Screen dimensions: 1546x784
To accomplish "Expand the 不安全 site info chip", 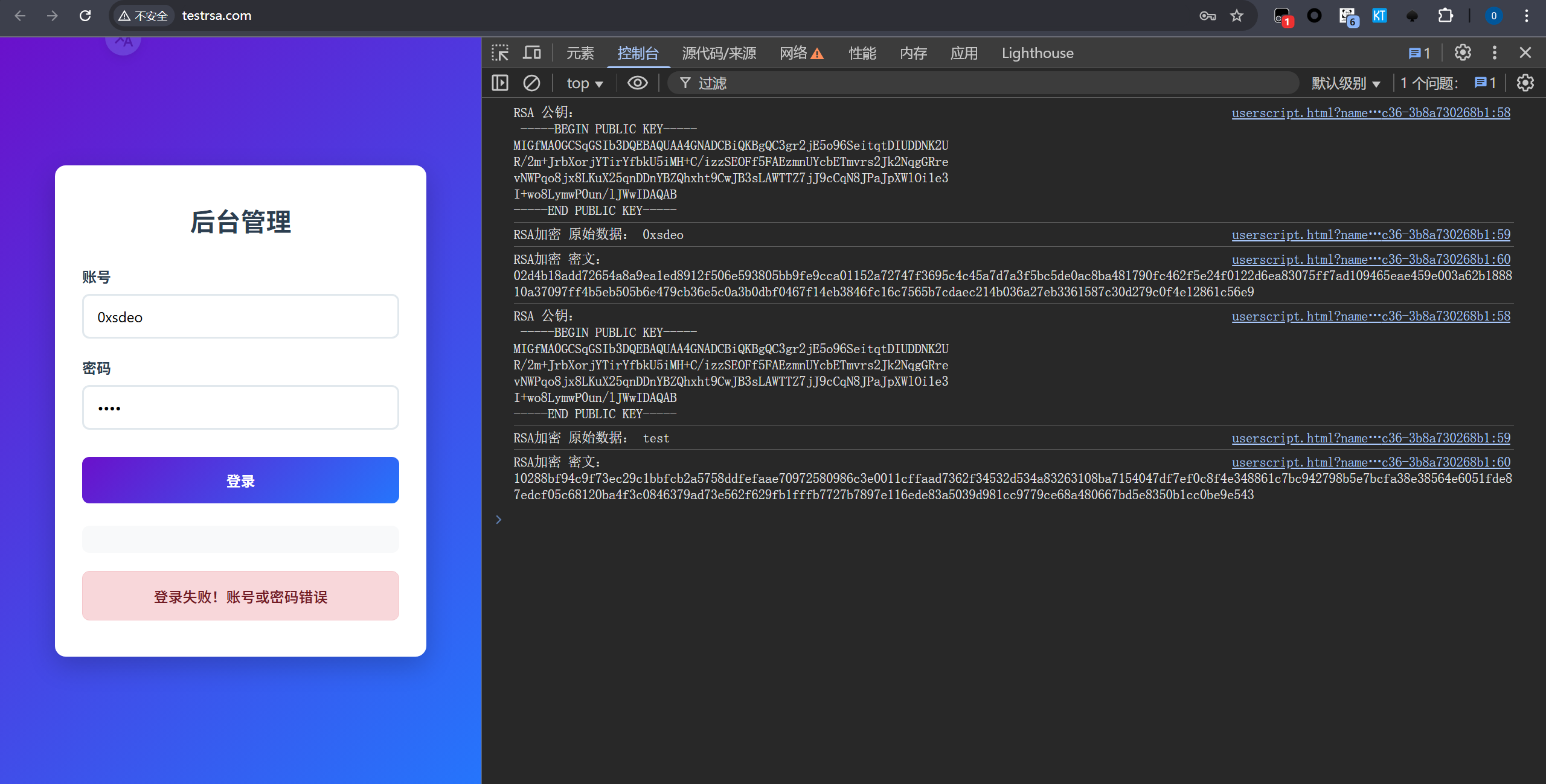I will pos(143,16).
